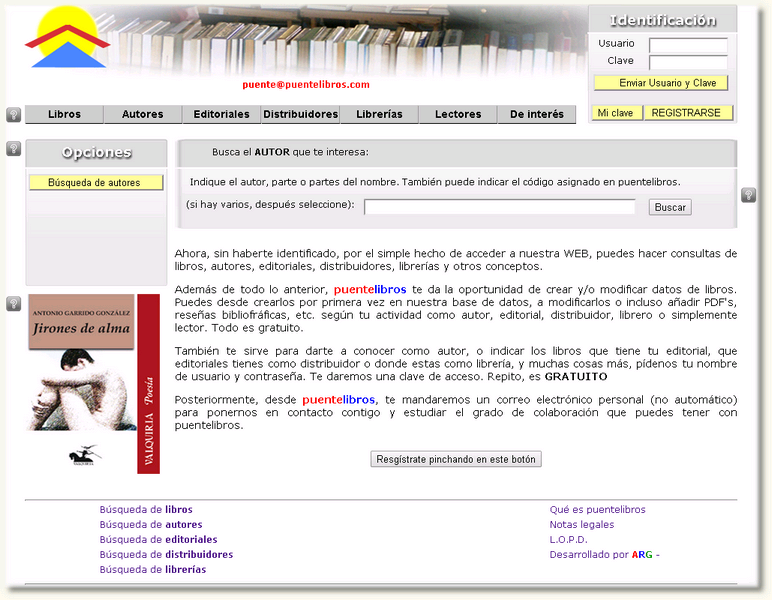Screen dimensions: 772x600
Task: Click the REGISTRARSE button
Action: (x=688, y=113)
